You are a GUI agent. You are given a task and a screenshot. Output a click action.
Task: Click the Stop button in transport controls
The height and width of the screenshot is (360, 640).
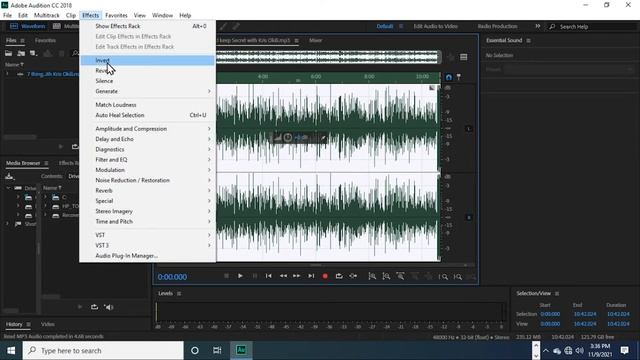click(227, 276)
